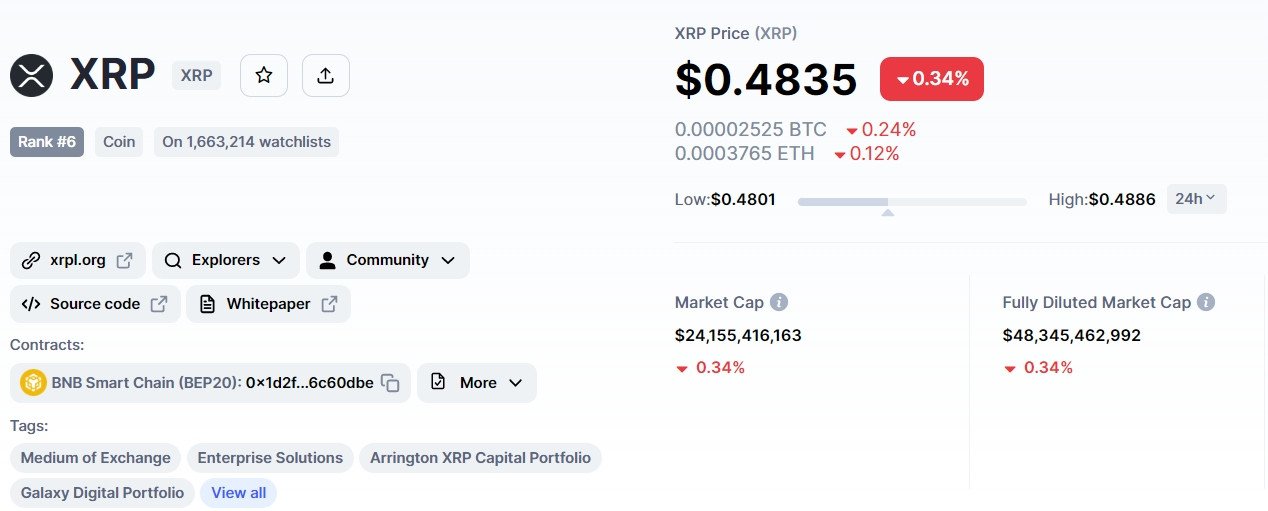The height and width of the screenshot is (511, 1268).
Task: Click the Market Cap info icon
Action: [x=779, y=302]
